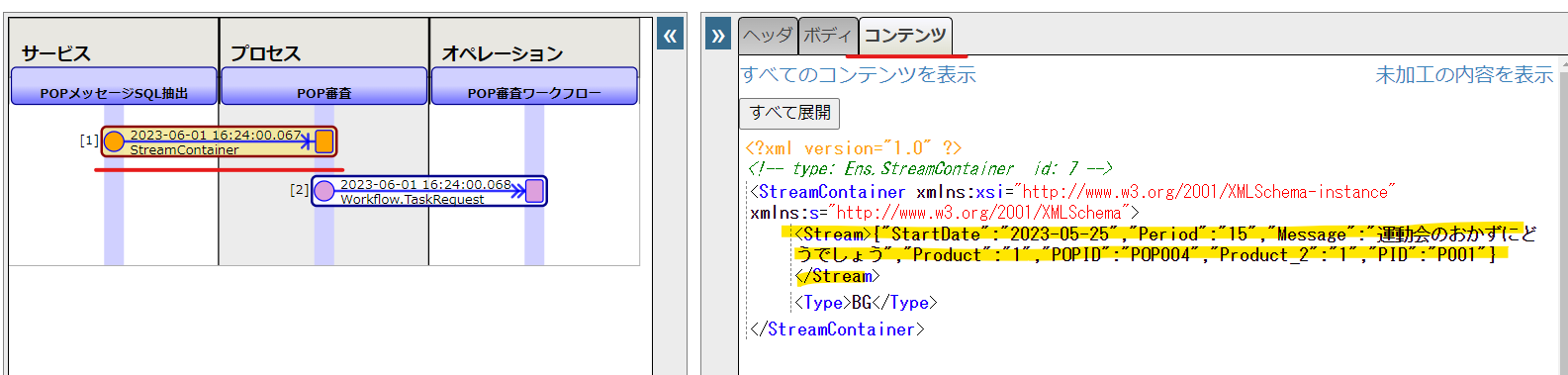
Task: Click the POP審査 process header
Action: [x=324, y=86]
